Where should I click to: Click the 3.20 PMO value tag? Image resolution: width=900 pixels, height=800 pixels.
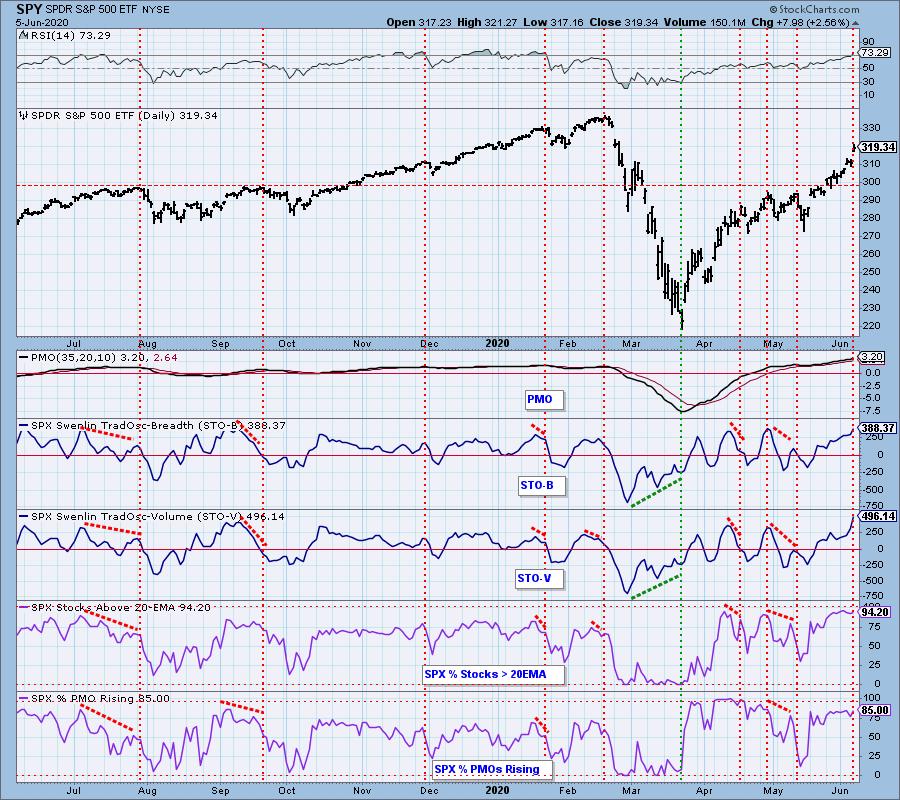pos(872,357)
